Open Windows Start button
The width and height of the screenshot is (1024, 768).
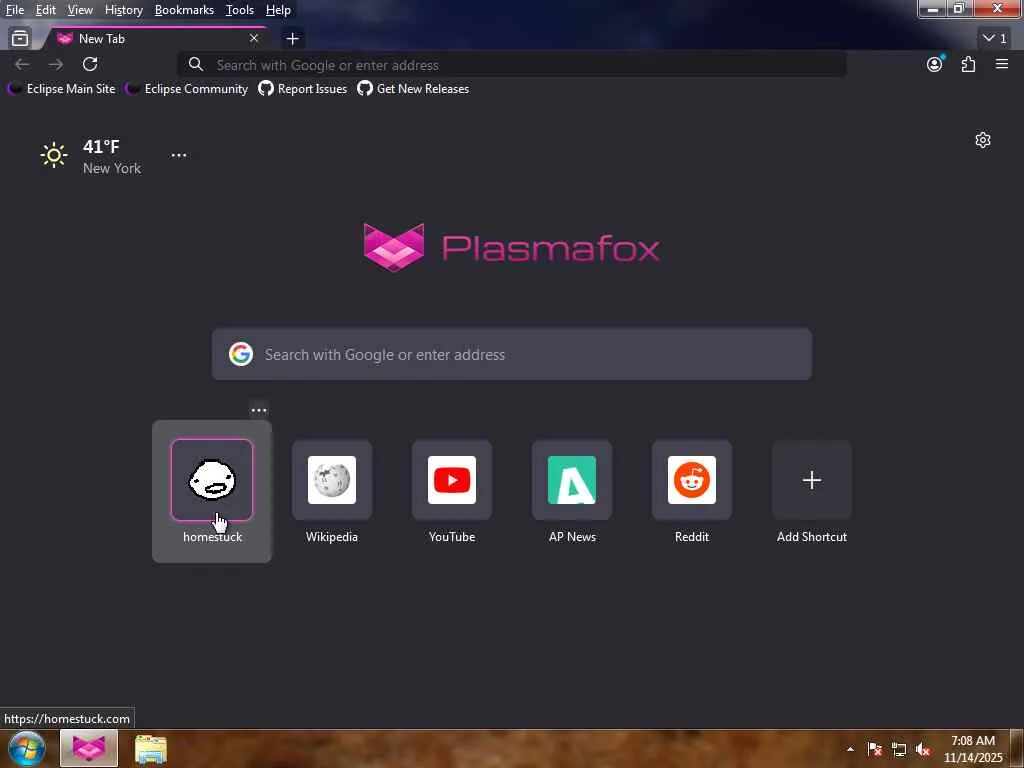point(27,748)
